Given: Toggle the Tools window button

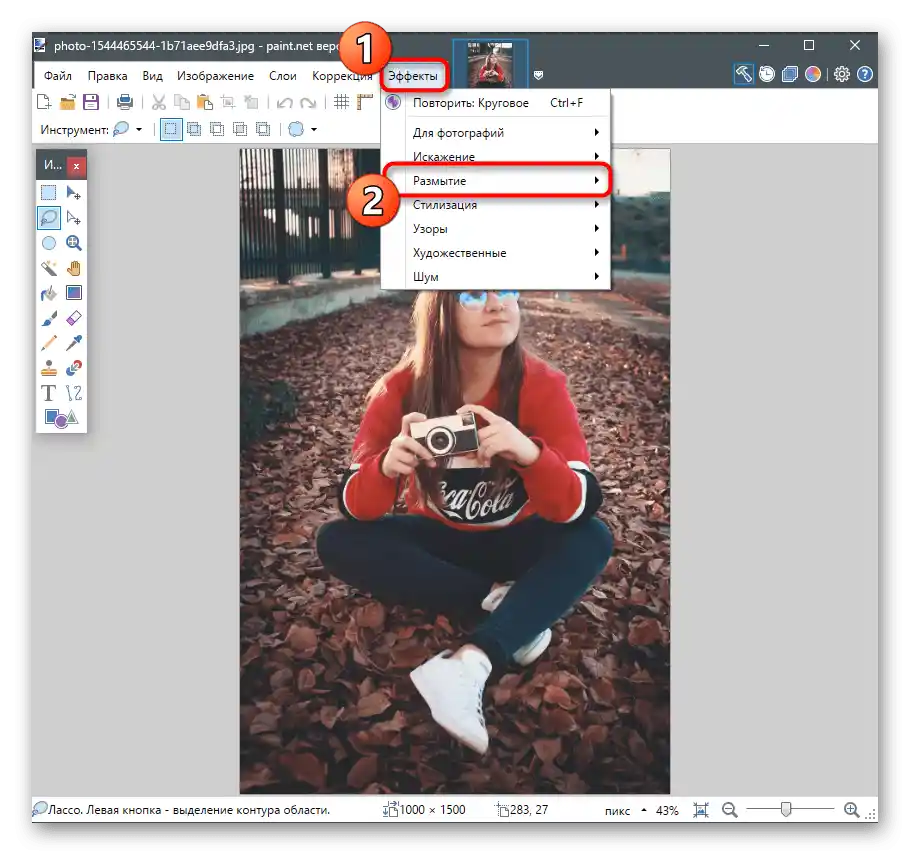Looking at the screenshot, I should pos(743,74).
